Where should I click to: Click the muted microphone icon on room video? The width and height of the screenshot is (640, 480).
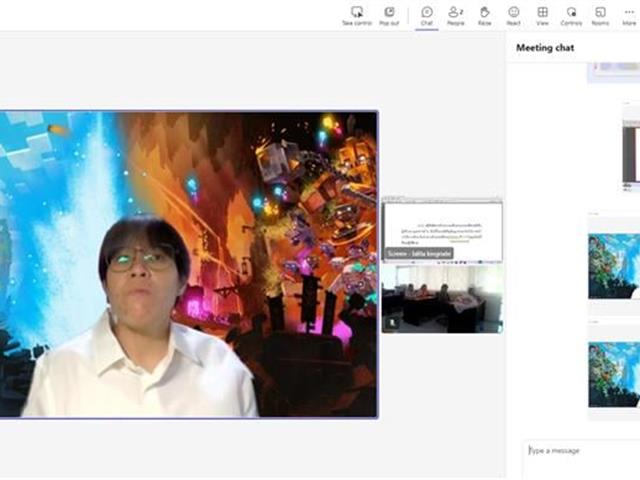click(392, 323)
